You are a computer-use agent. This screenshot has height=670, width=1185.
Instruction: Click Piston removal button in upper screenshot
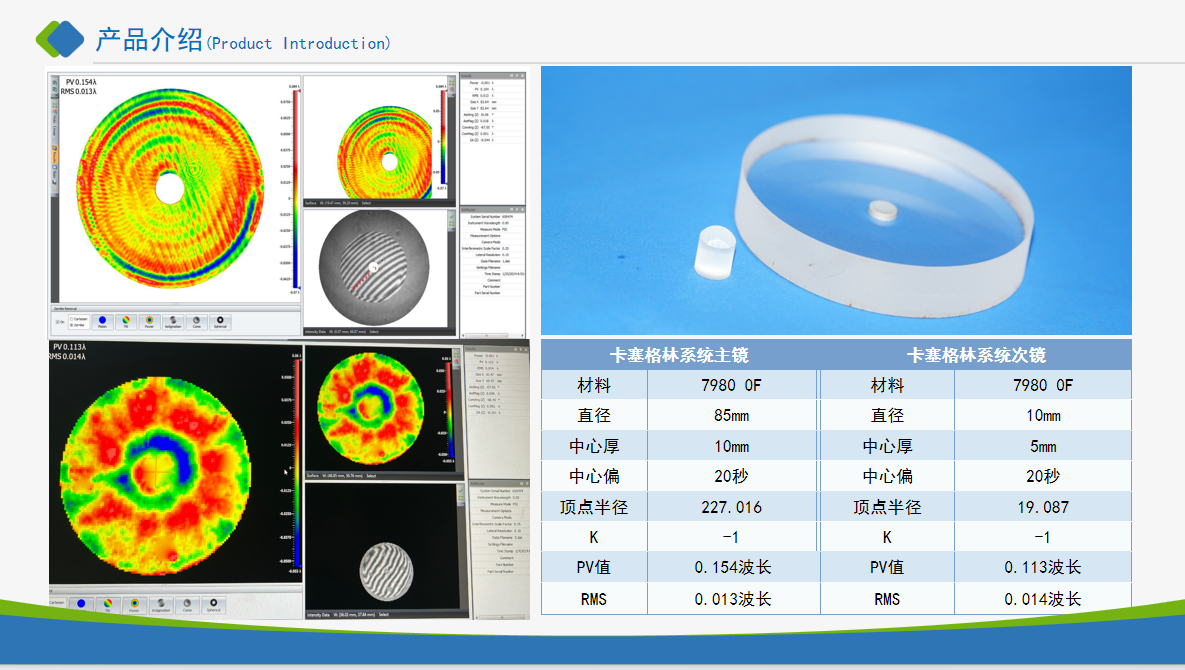[x=103, y=322]
